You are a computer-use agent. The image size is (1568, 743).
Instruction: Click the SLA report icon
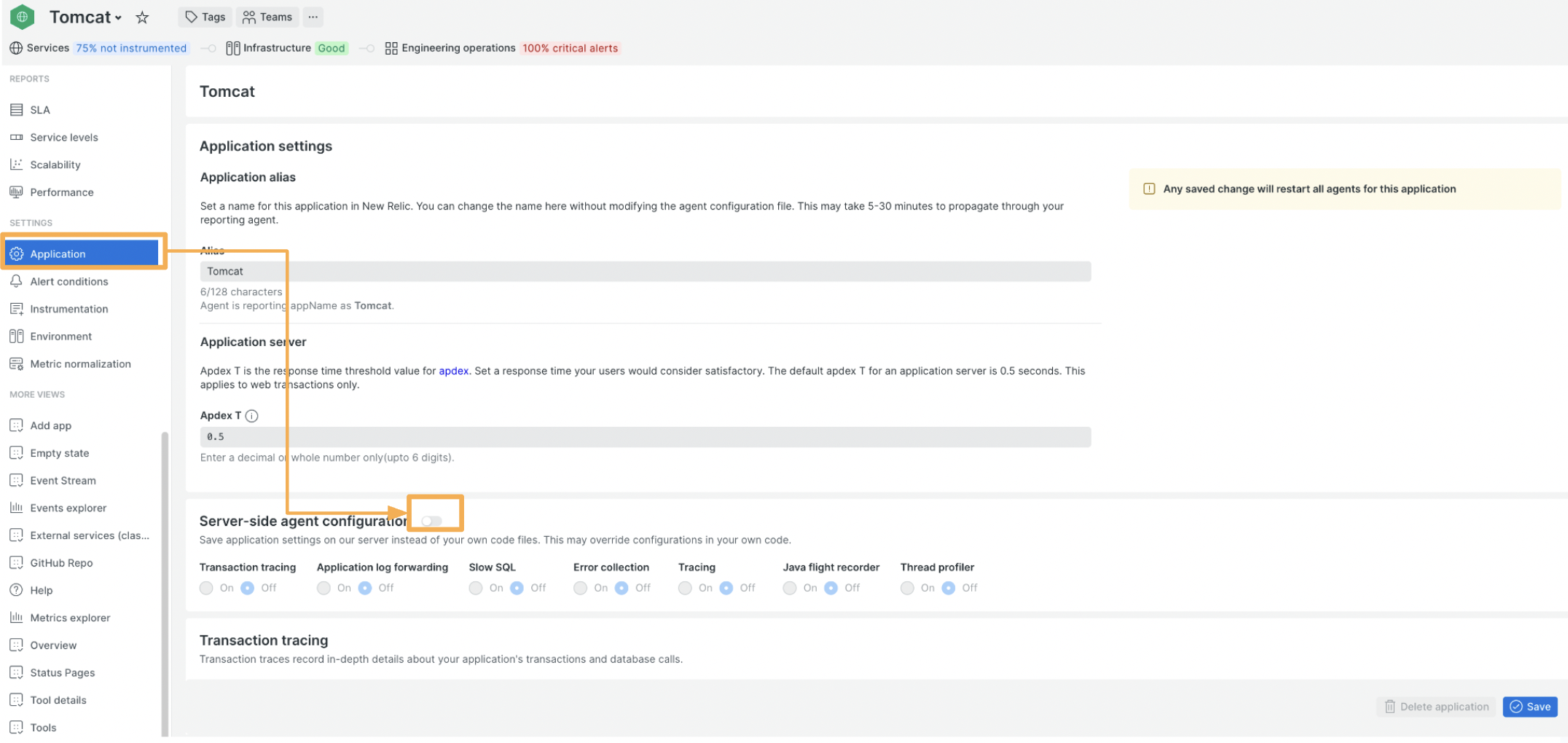(17, 110)
